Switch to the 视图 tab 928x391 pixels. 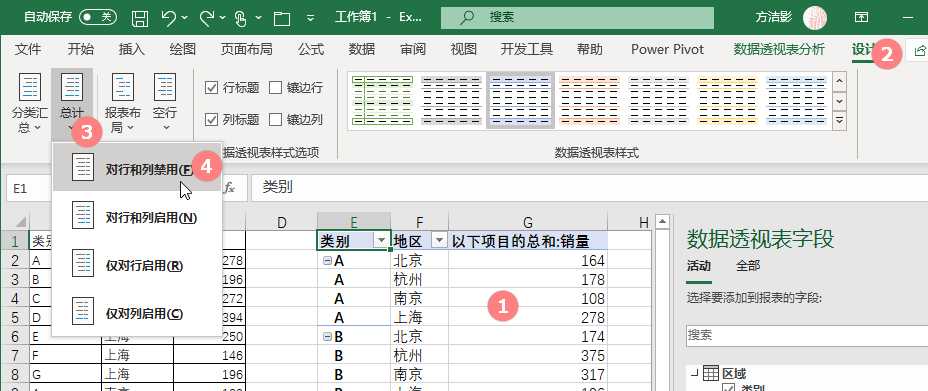tap(463, 50)
